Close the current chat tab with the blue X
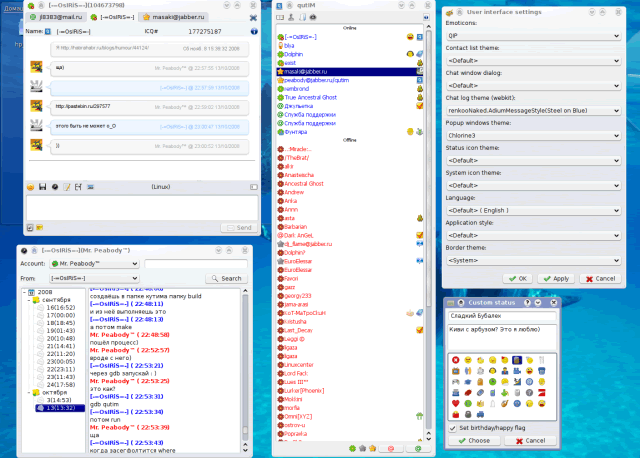The image size is (640, 458). 253,18
